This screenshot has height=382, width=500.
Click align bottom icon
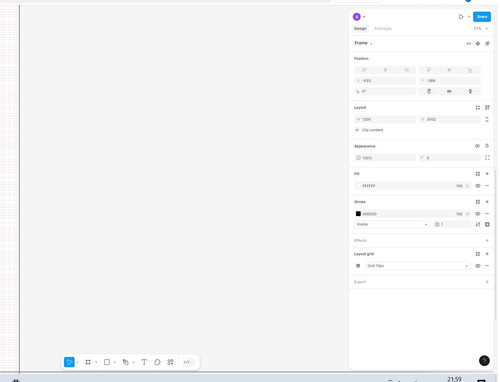point(470,70)
